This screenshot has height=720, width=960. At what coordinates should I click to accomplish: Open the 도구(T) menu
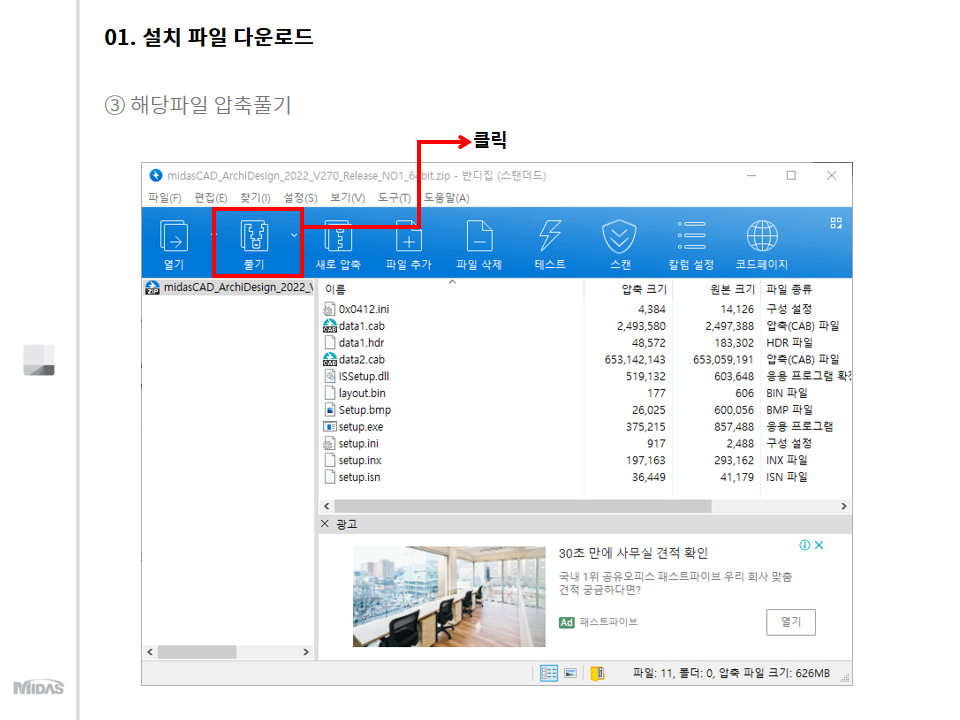point(394,198)
